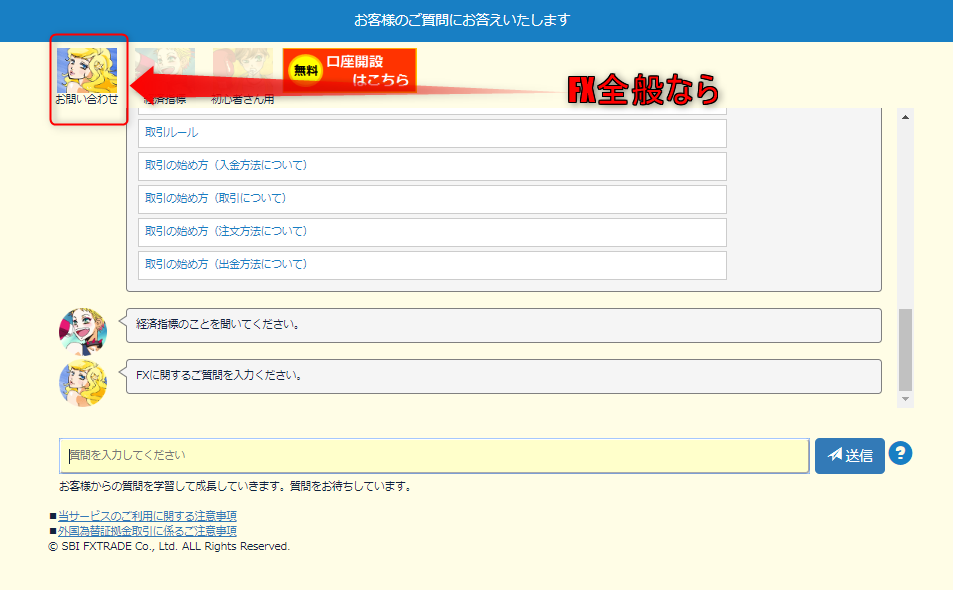Select the お問い合わせ character icon
Screen dimensions: 953x590
coord(87,72)
